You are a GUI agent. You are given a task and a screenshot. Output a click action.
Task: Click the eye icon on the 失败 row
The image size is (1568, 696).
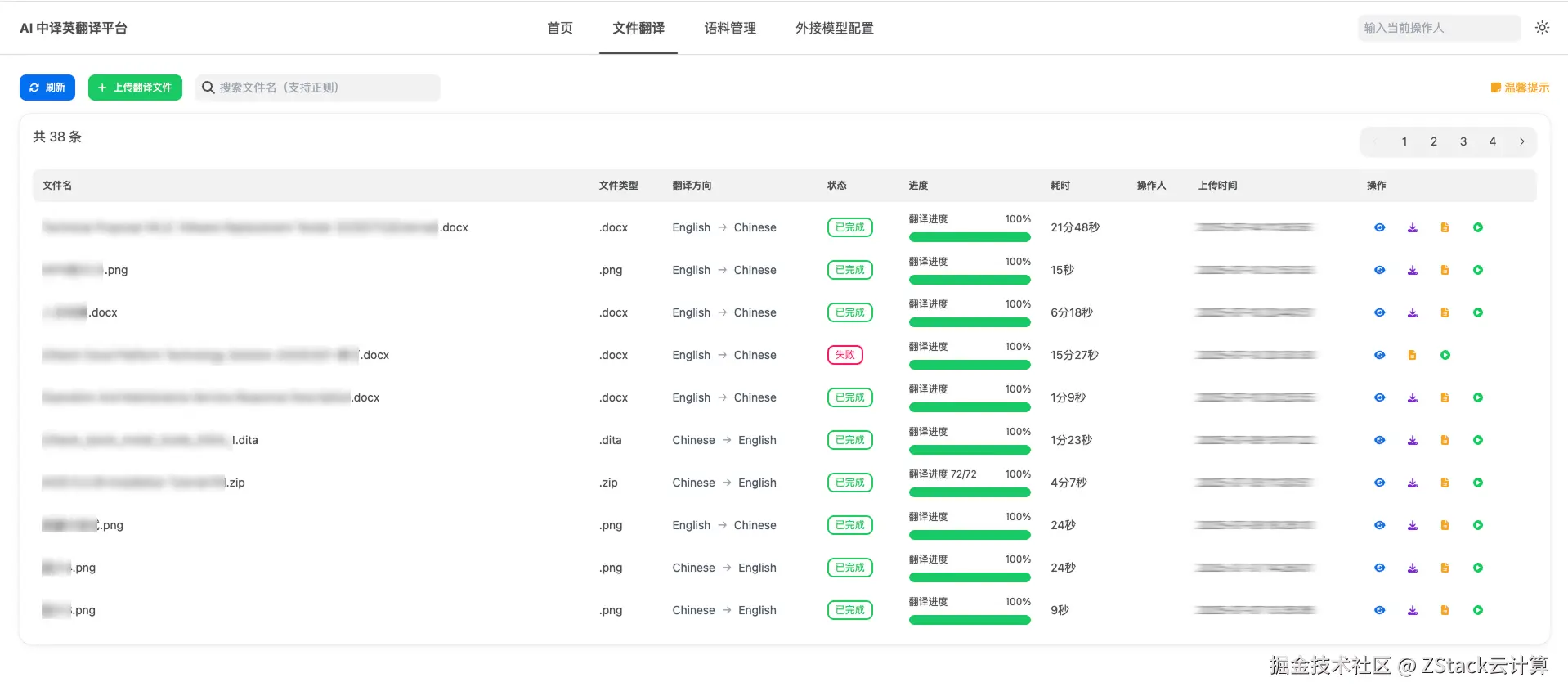click(1379, 355)
